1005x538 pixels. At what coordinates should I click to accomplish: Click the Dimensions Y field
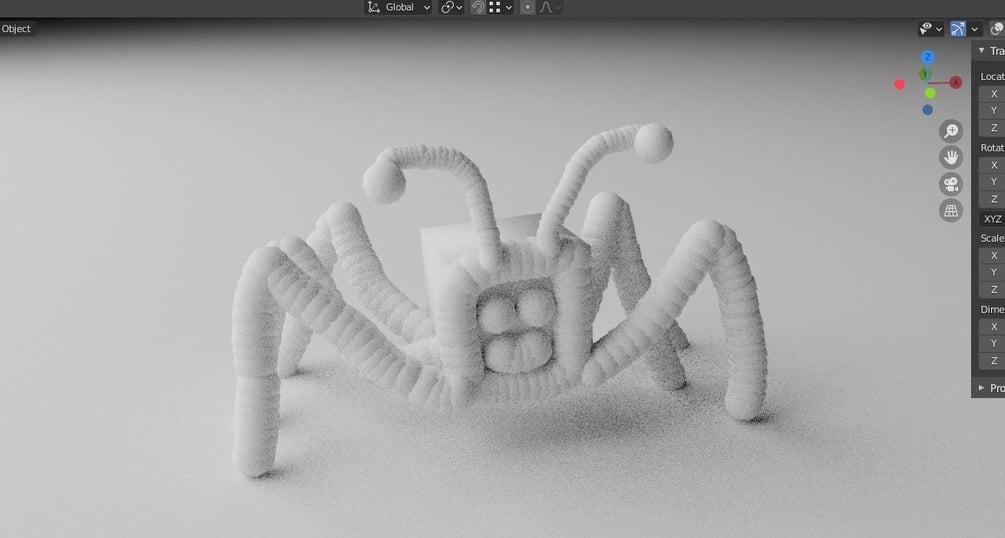992,343
